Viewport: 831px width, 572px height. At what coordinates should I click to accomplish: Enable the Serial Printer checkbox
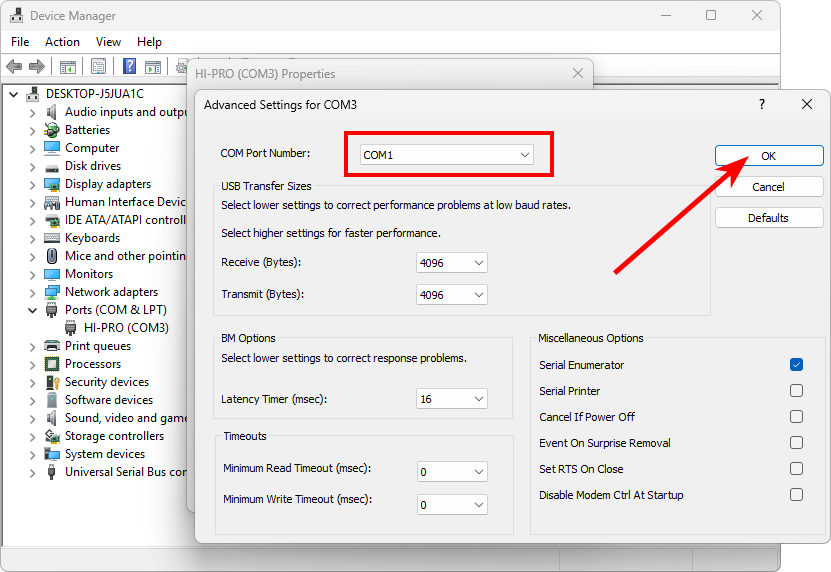pos(796,391)
